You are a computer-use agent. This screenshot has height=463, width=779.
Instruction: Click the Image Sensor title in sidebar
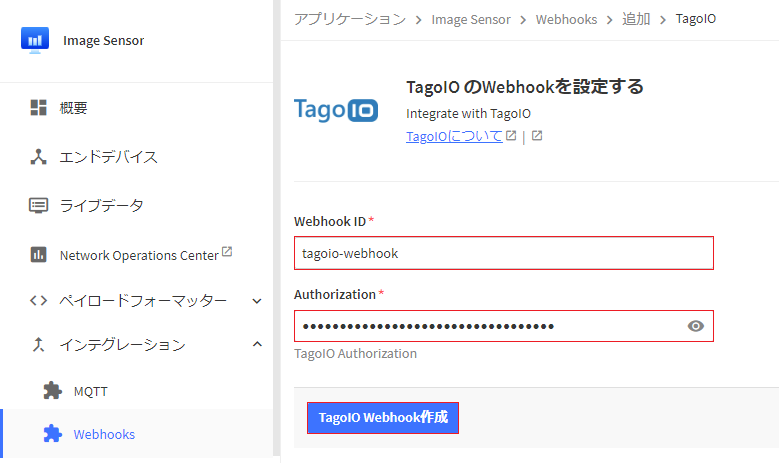(103, 40)
